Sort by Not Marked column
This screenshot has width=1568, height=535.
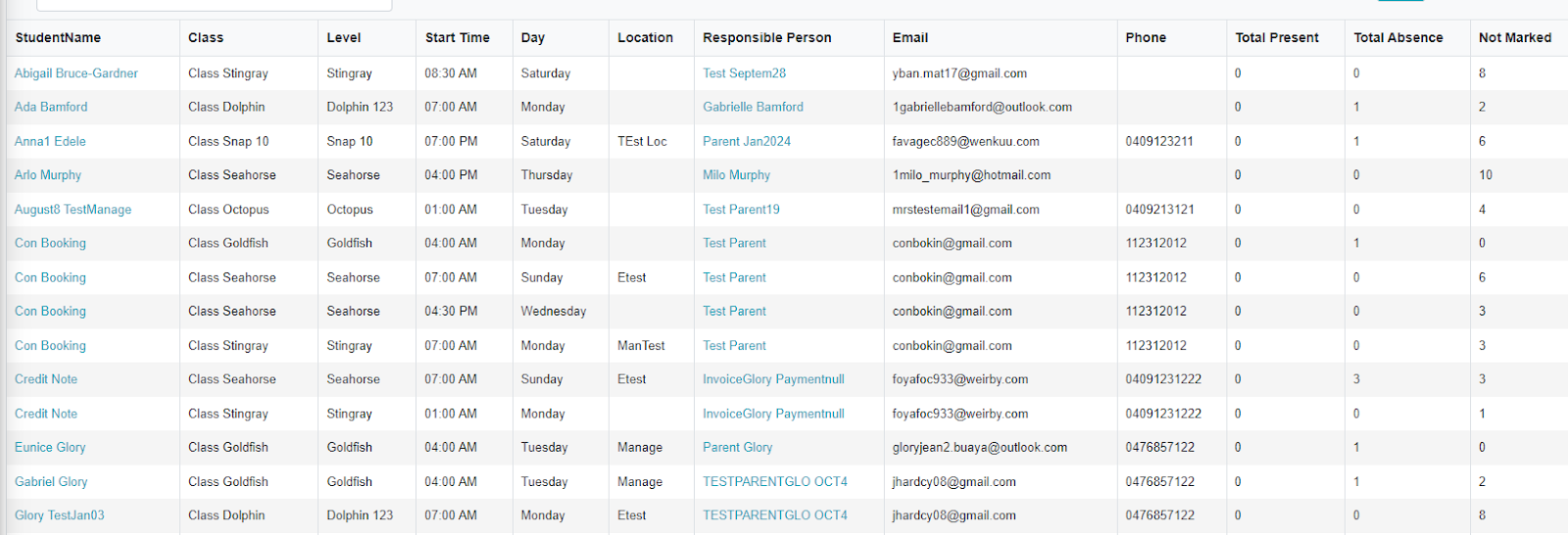coord(1514,38)
